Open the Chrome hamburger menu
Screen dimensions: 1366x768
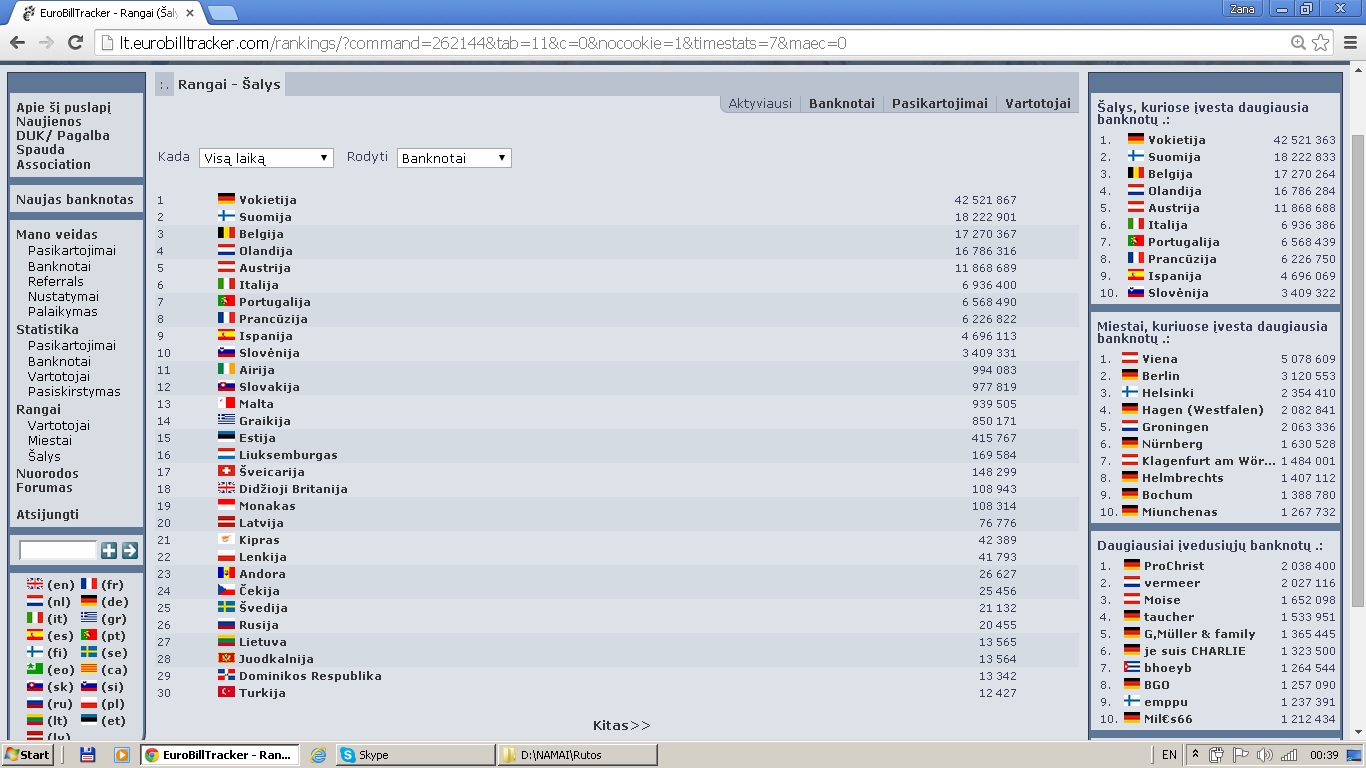tap(1349, 43)
